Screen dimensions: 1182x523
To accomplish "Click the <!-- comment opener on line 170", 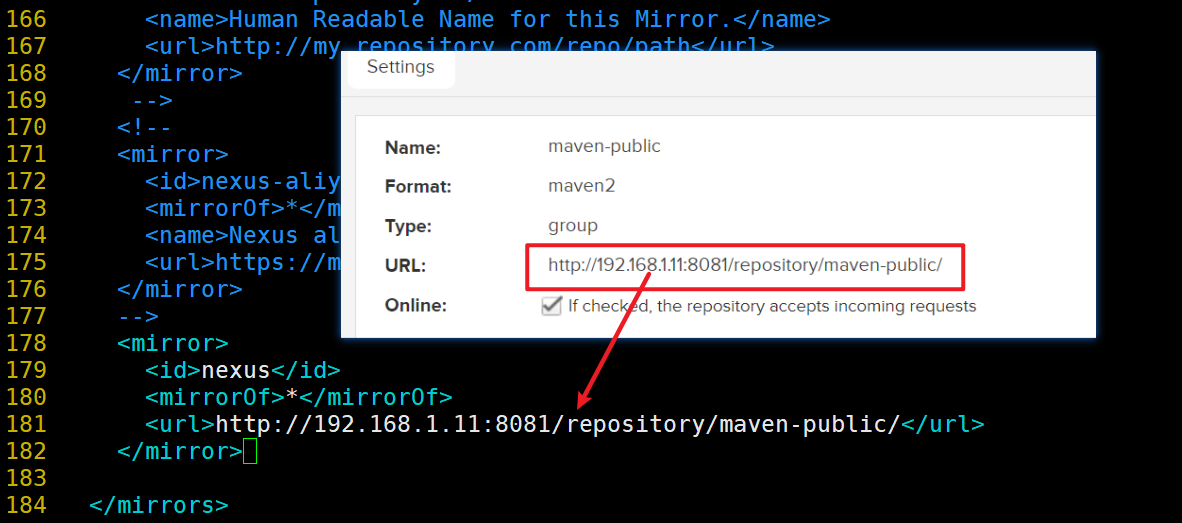I will tap(145, 127).
